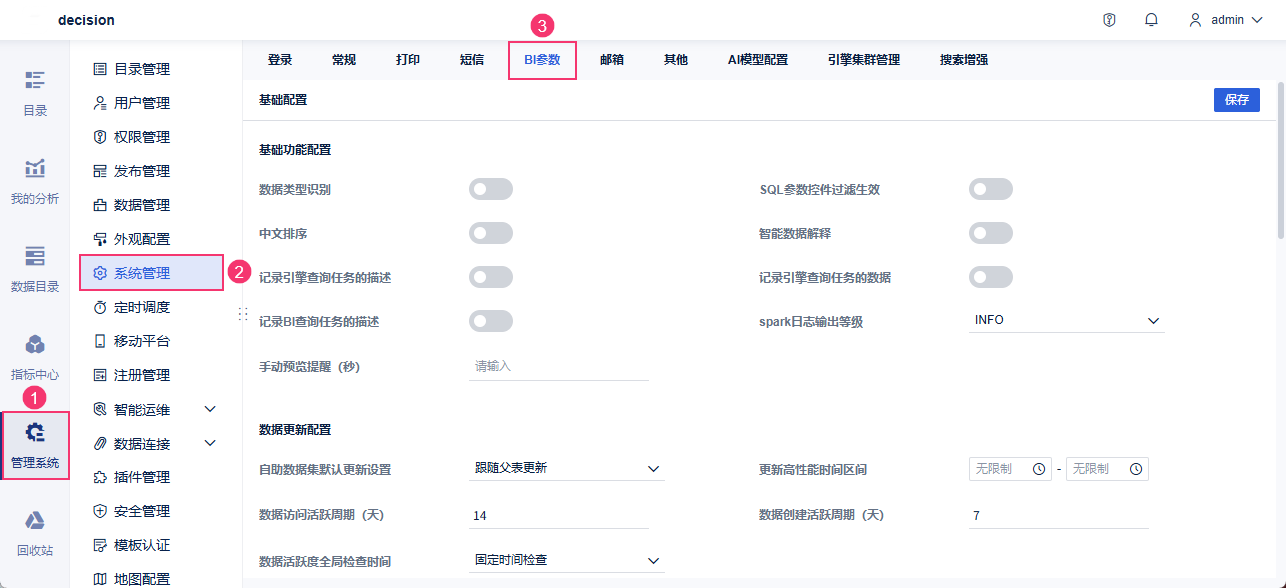The image size is (1286, 588).
Task: Open 指标中心 sidebar icon
Action: (35, 357)
